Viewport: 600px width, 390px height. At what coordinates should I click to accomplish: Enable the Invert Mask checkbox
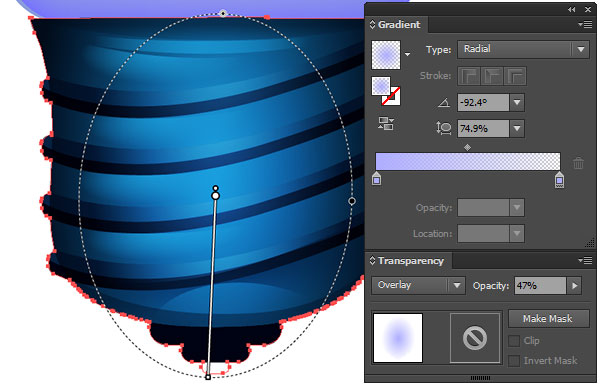514,361
